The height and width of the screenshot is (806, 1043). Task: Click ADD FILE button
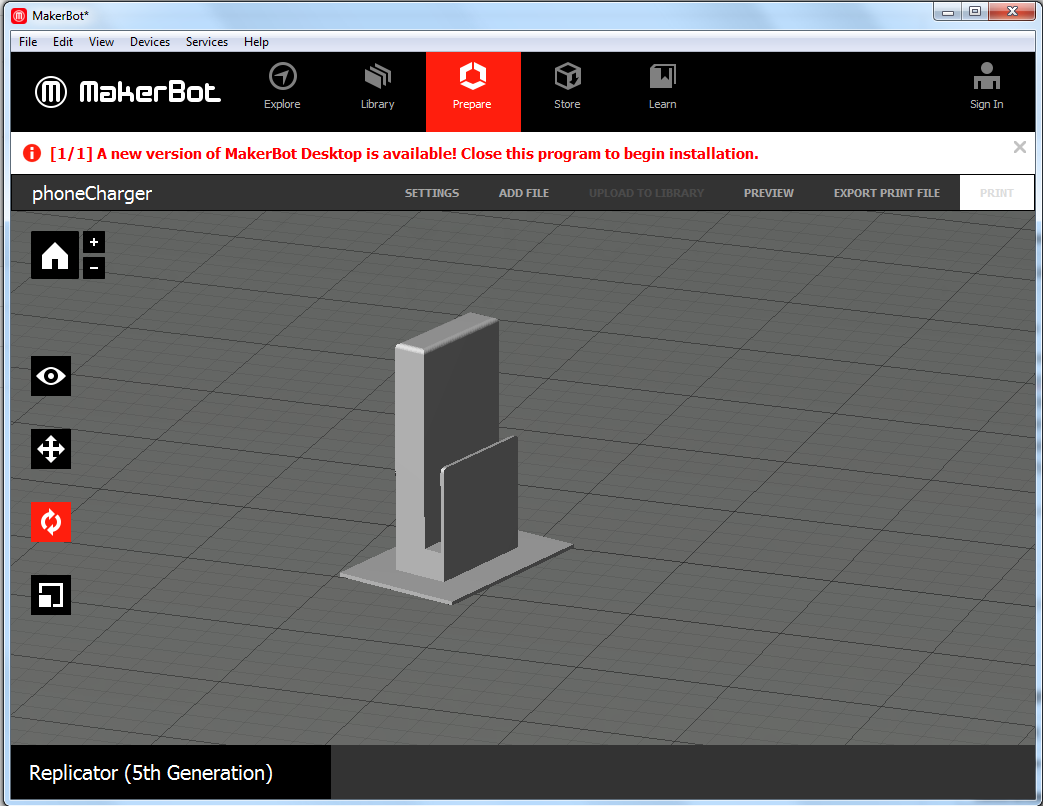point(524,193)
